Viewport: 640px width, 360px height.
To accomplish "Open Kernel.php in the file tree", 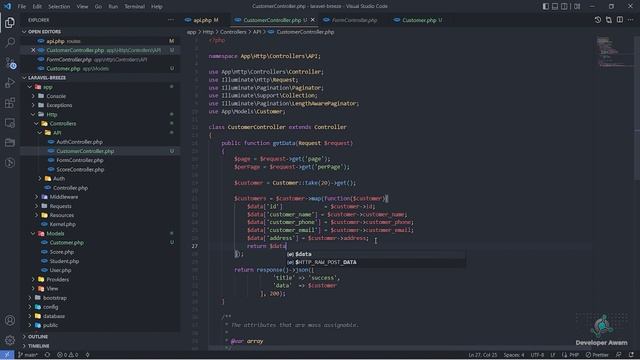I will click(x=62, y=224).
